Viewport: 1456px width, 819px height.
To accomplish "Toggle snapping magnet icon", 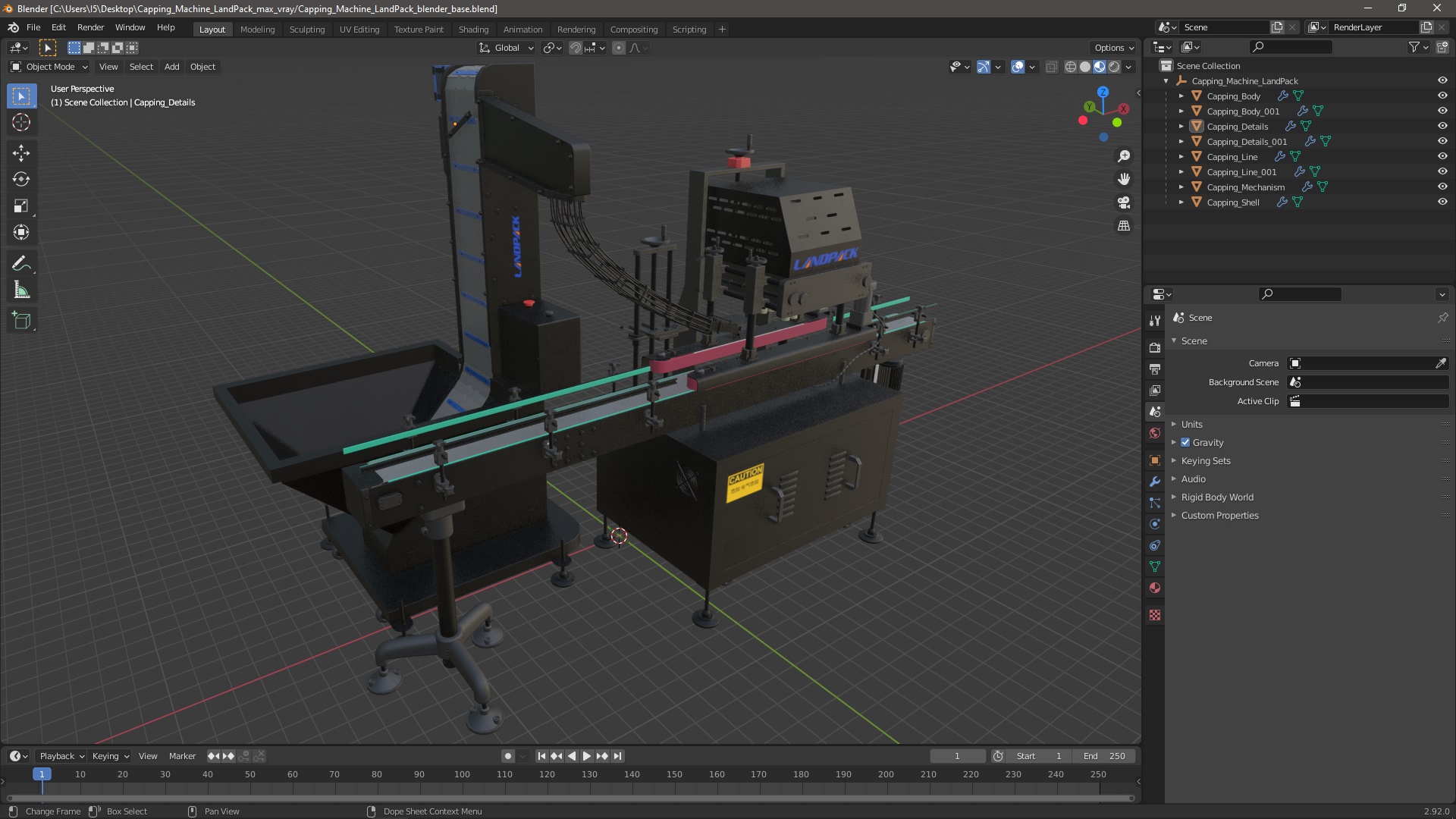I will click(x=576, y=48).
